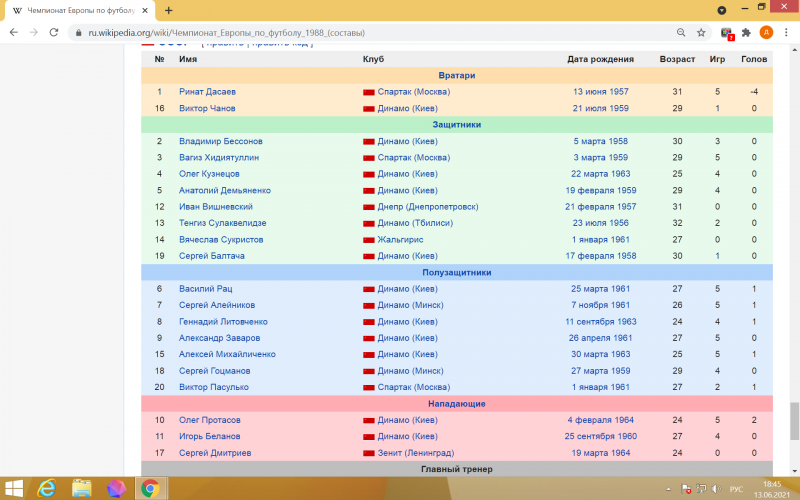Screen dimensions: 800x500
Task: Click the site lock icon
Action: click(x=78, y=33)
